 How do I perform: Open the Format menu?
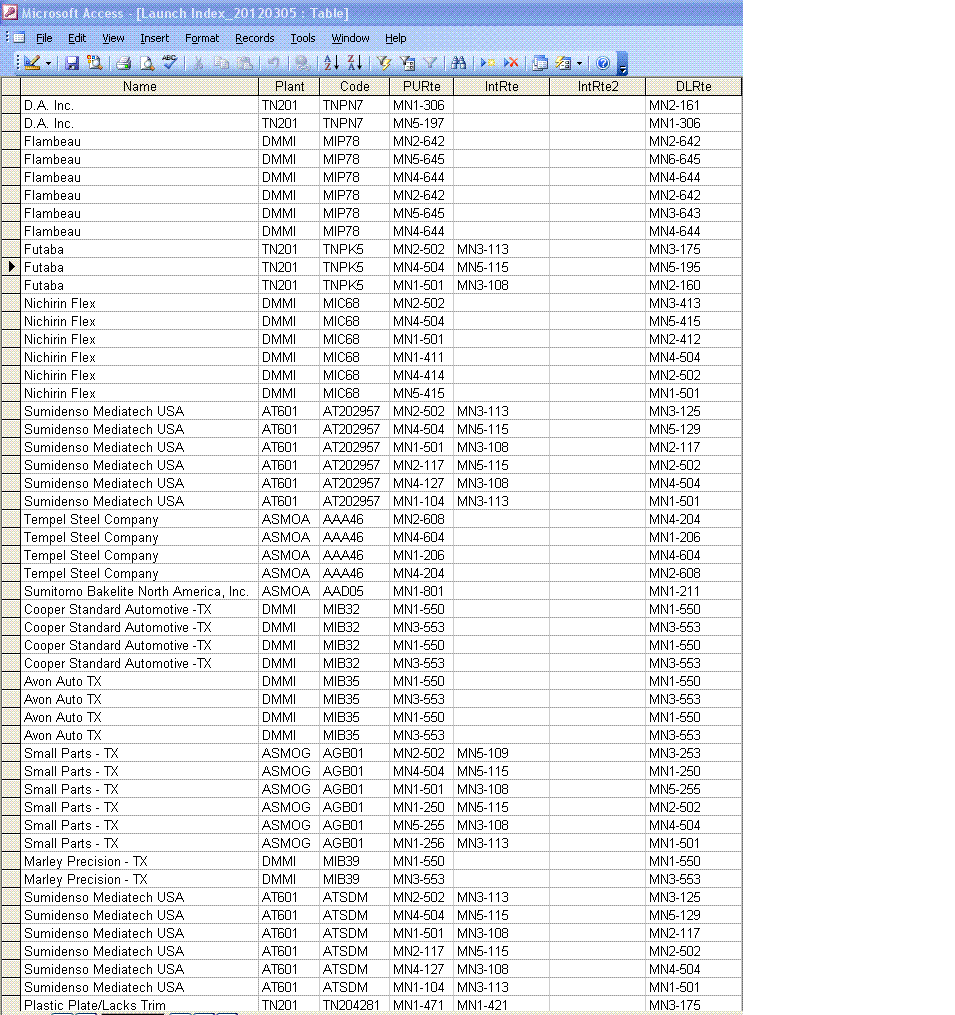coord(202,38)
